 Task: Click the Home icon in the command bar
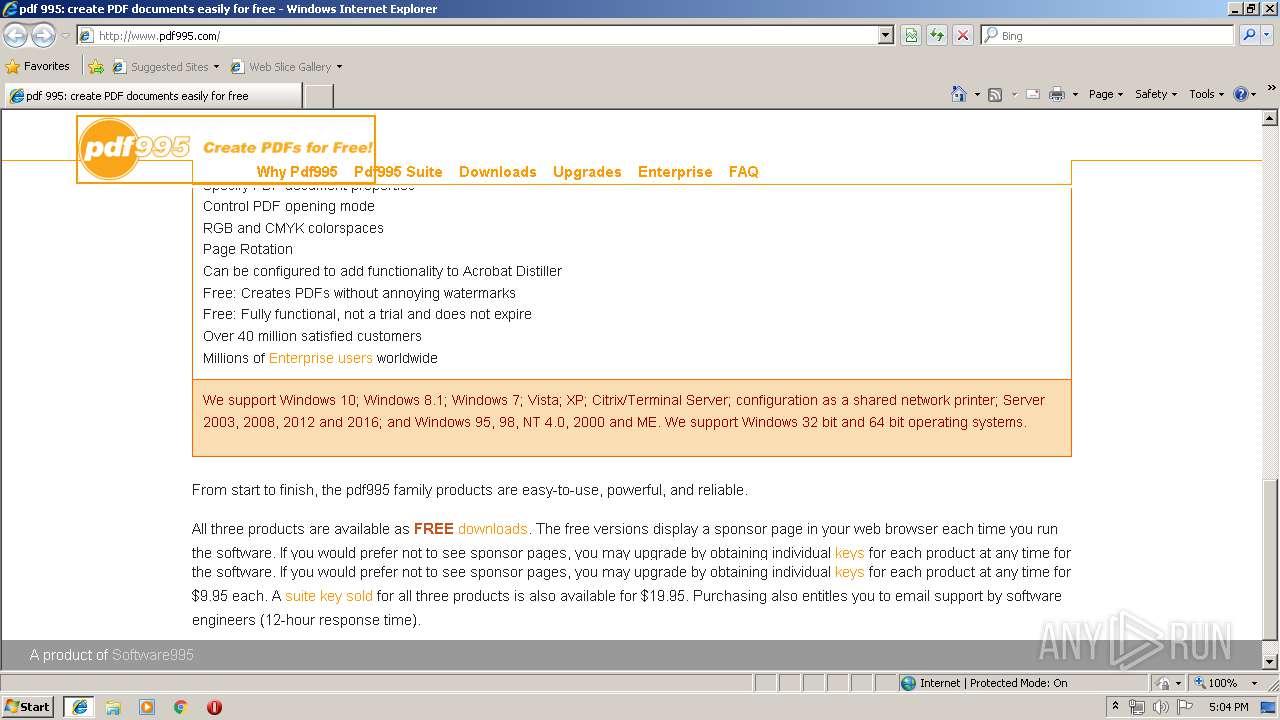click(x=959, y=94)
